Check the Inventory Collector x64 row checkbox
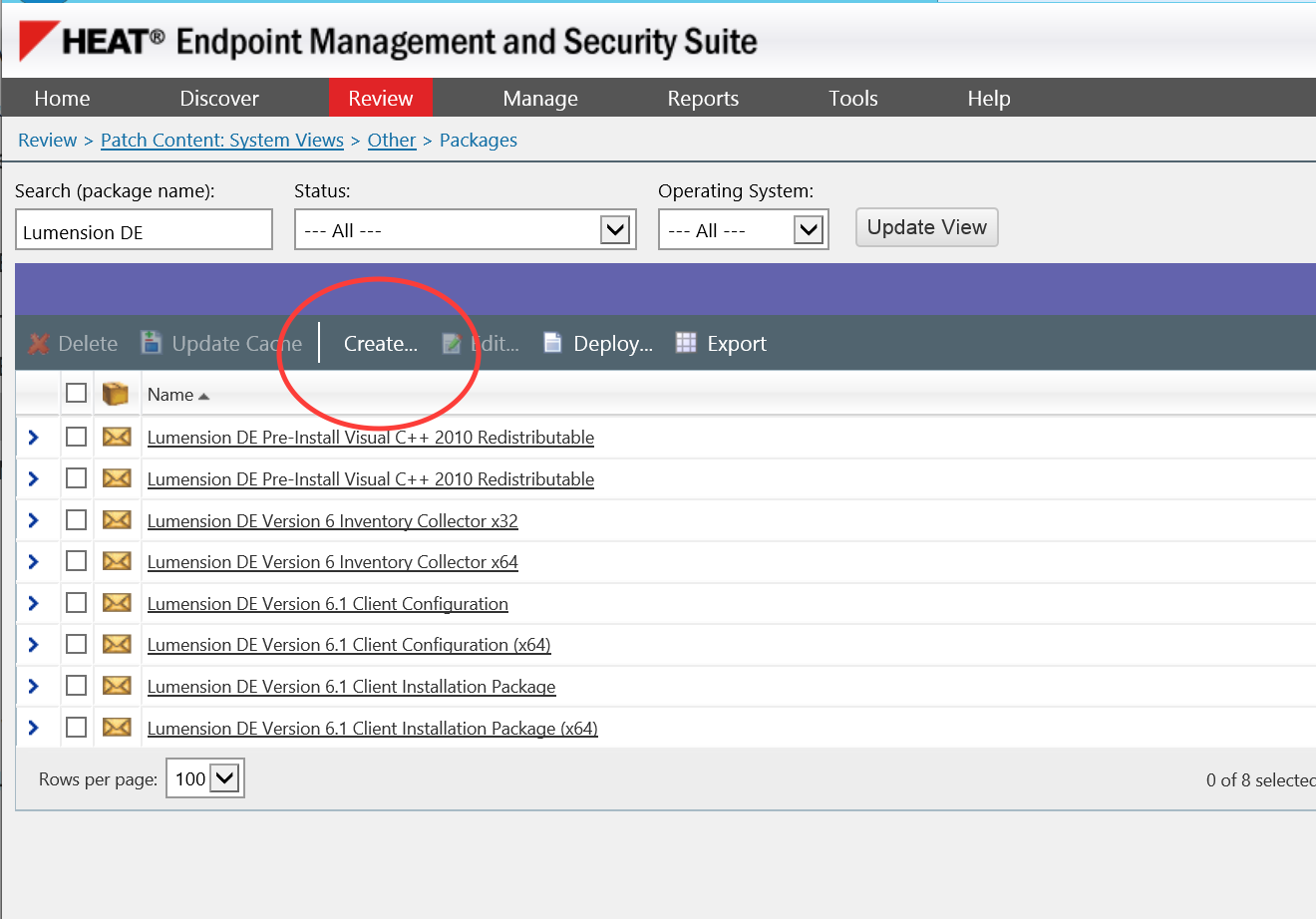Viewport: 1316px width, 919px height. coord(76,561)
